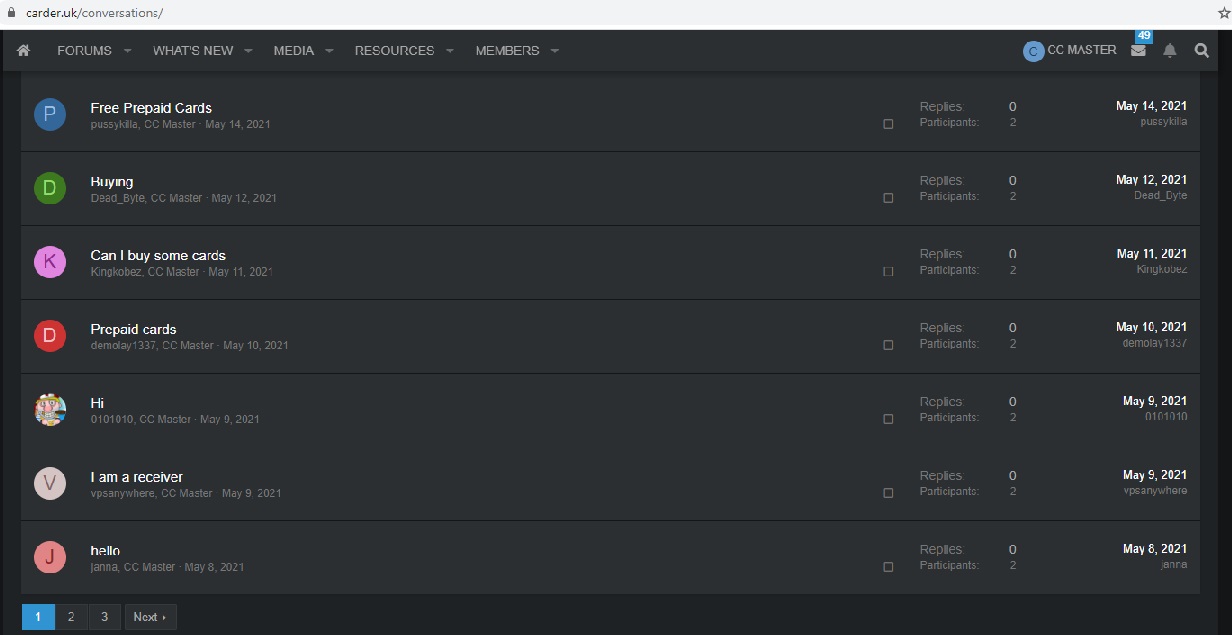Click the search magnifier icon
Viewport: 1232px width, 635px height.
tap(1202, 51)
